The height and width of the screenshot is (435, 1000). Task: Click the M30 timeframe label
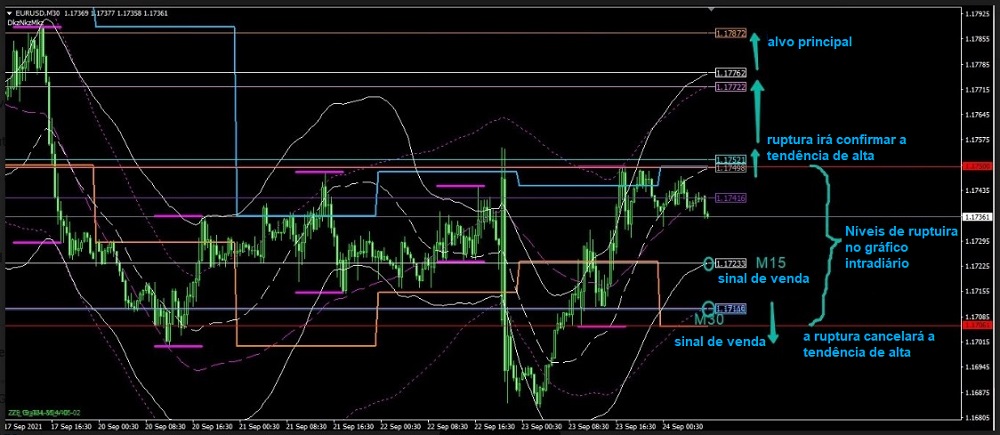(710, 320)
